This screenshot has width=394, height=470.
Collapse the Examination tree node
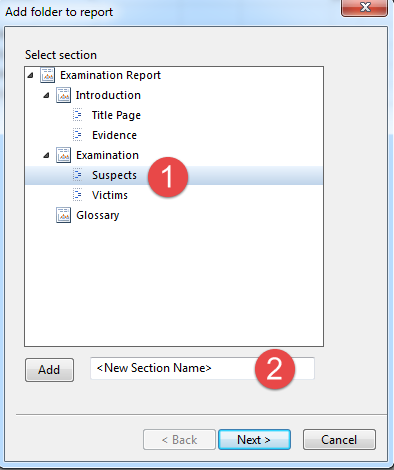click(46, 155)
